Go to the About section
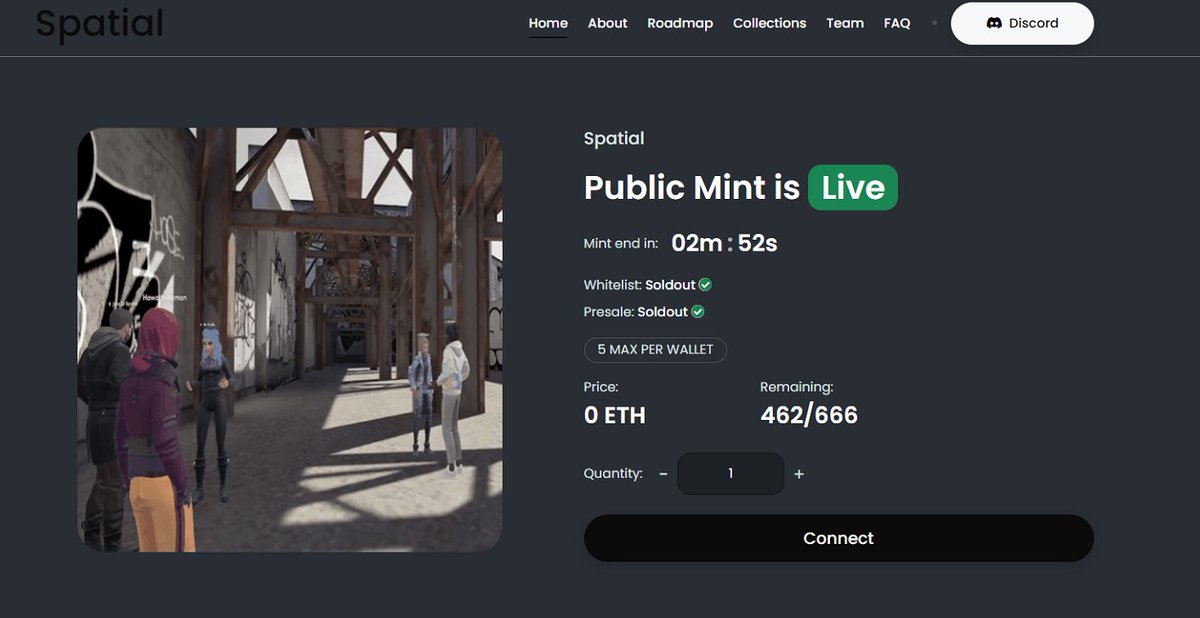Screen dimensions: 1200x618 click(x=608, y=23)
